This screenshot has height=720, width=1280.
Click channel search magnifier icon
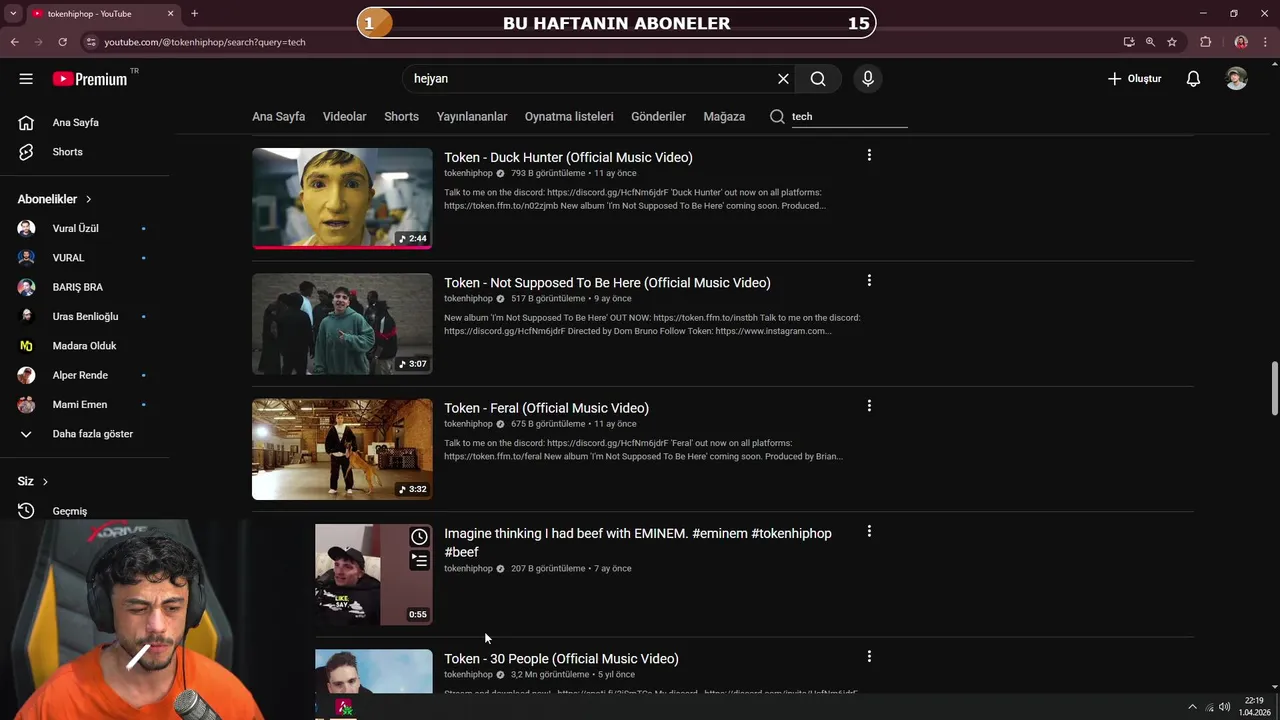[x=777, y=117]
